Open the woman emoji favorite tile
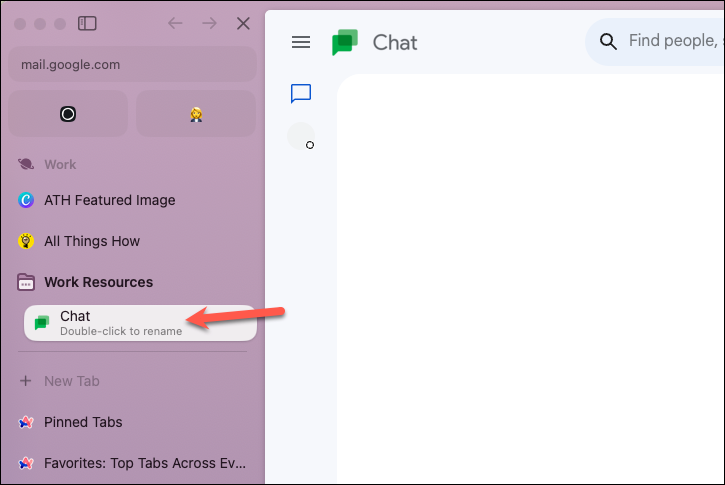 pyautogui.click(x=196, y=114)
